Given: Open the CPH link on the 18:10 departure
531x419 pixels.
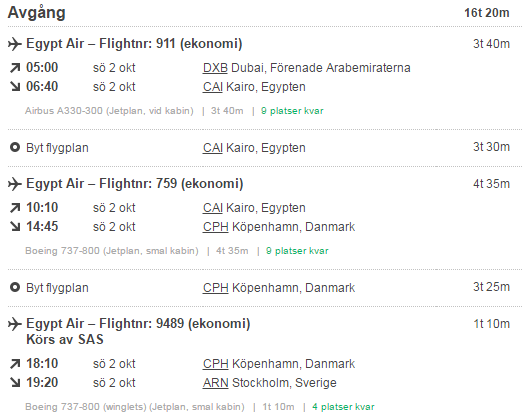Looking at the screenshot, I should (216, 364).
